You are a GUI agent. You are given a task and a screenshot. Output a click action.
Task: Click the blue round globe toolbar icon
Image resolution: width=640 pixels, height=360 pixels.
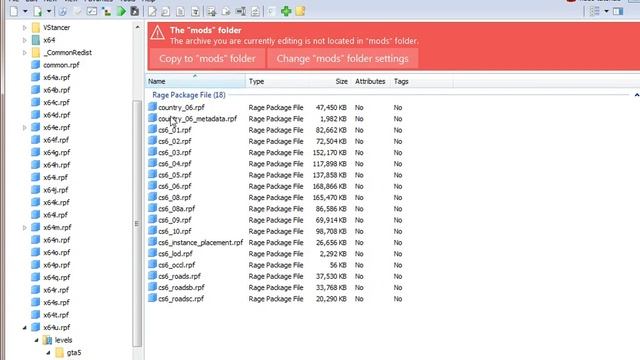point(62,11)
